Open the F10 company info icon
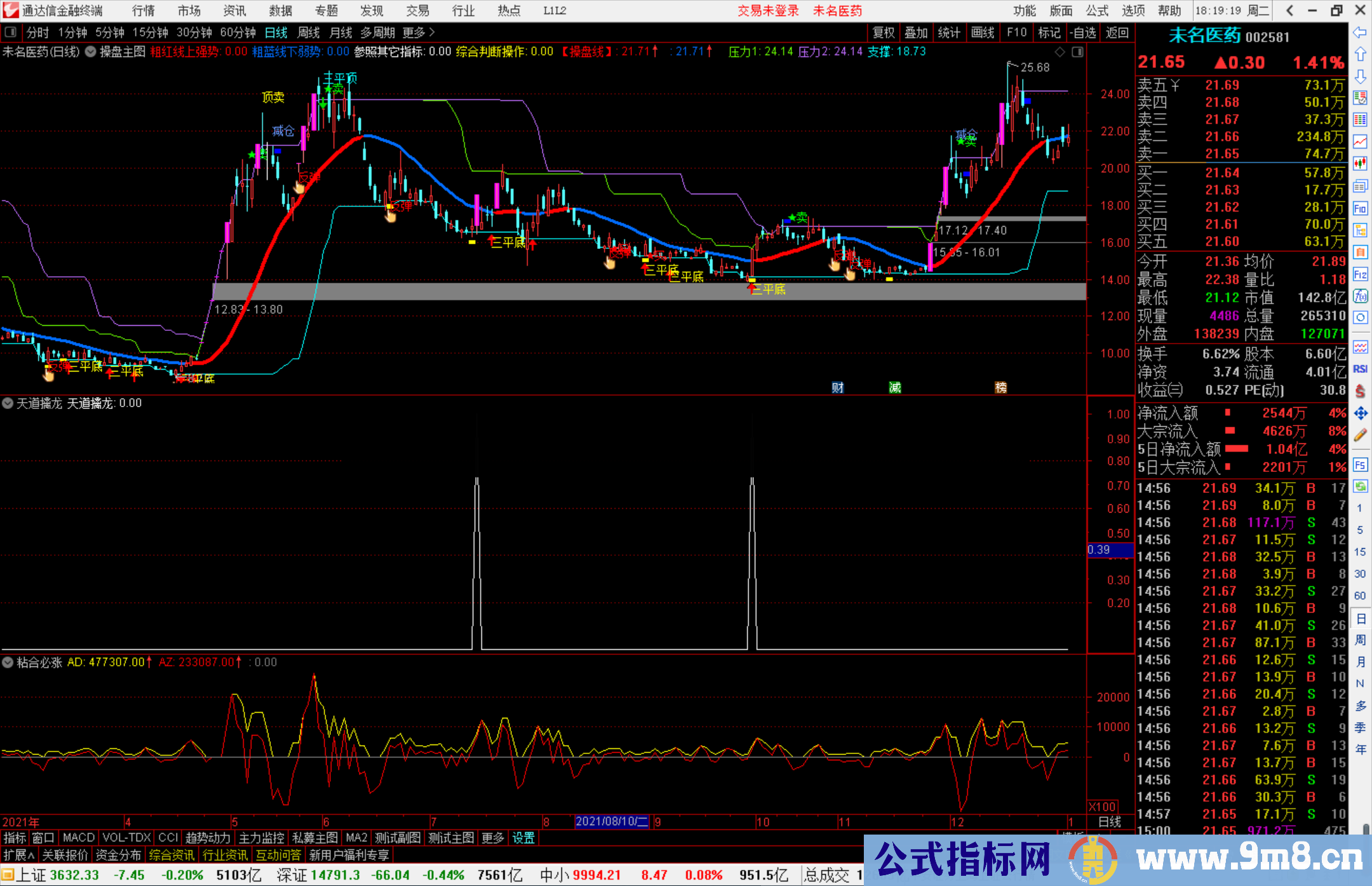Image resolution: width=1372 pixels, height=886 pixels. point(1360,208)
